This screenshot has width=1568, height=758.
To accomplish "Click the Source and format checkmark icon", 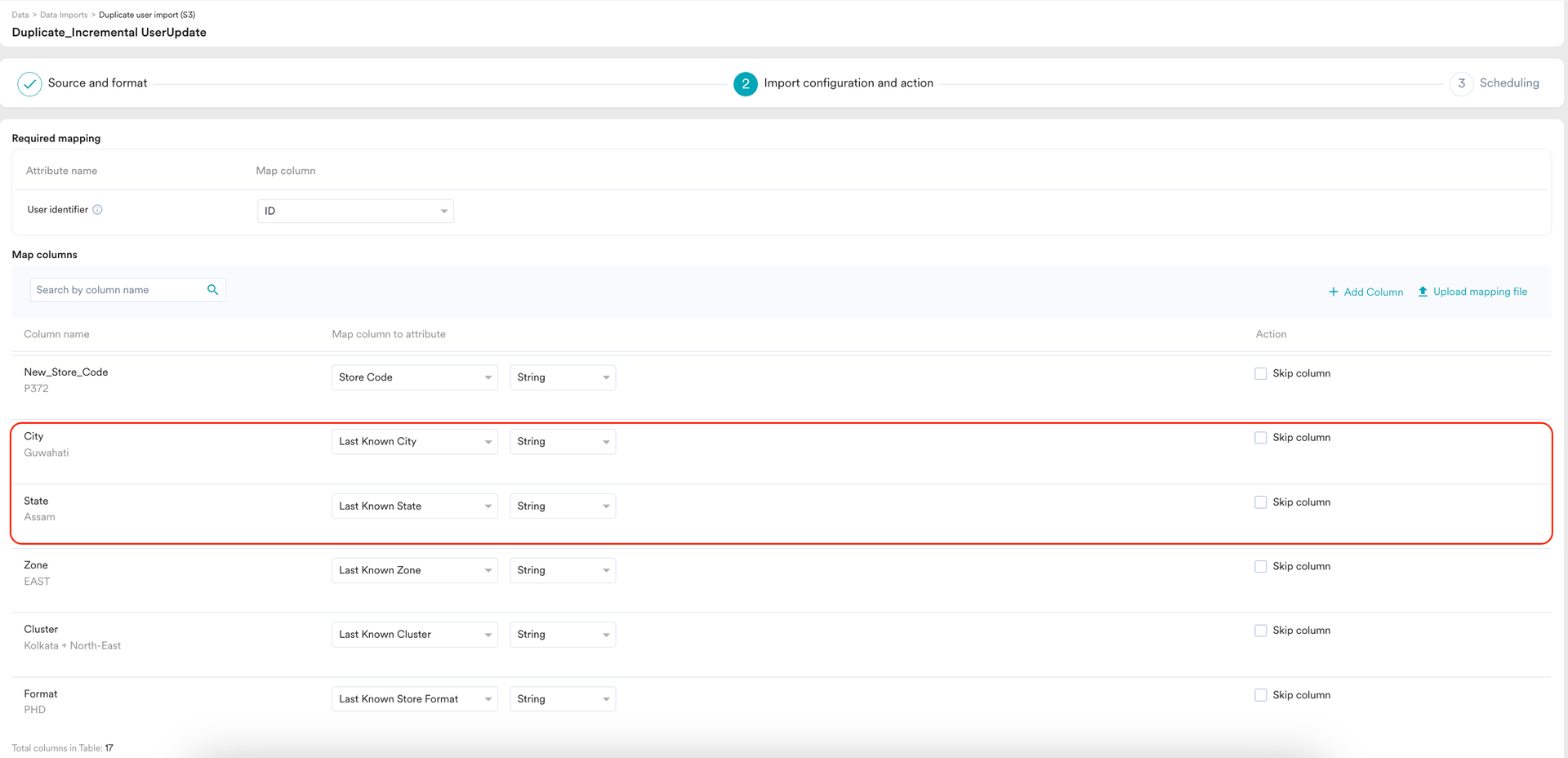I will pyautogui.click(x=29, y=84).
